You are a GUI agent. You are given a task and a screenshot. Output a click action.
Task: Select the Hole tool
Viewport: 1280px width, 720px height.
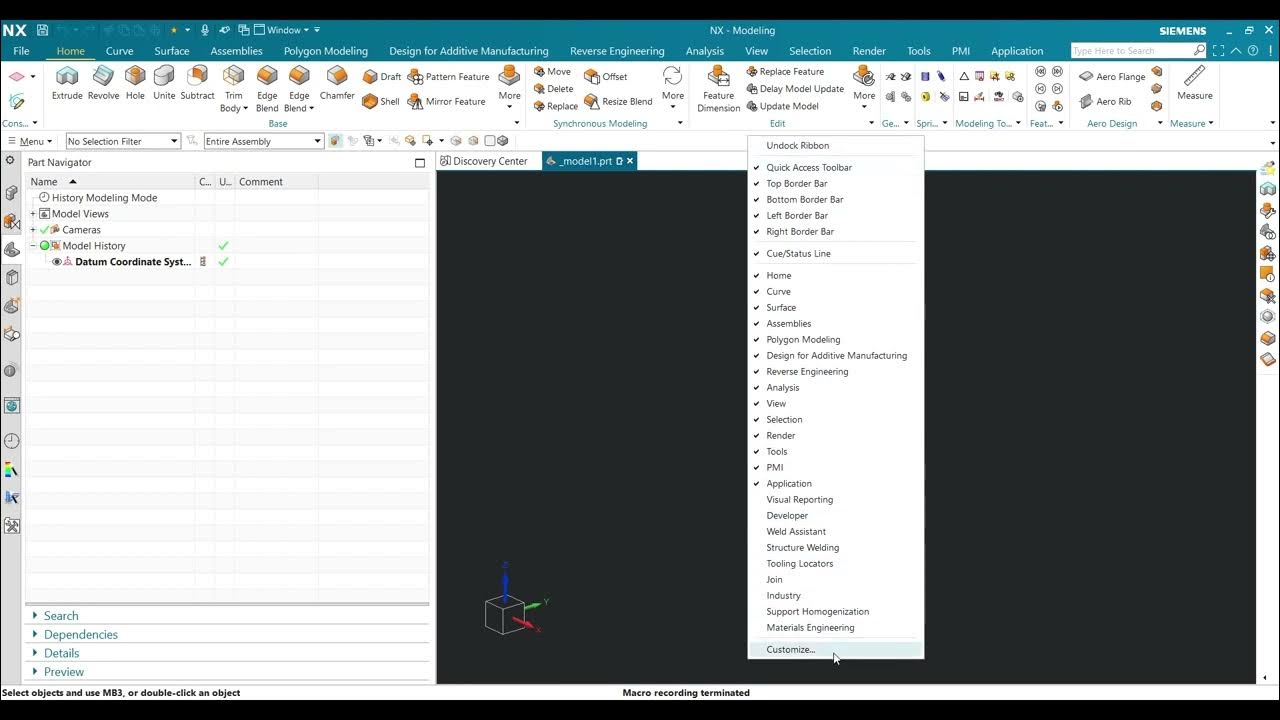pos(135,83)
